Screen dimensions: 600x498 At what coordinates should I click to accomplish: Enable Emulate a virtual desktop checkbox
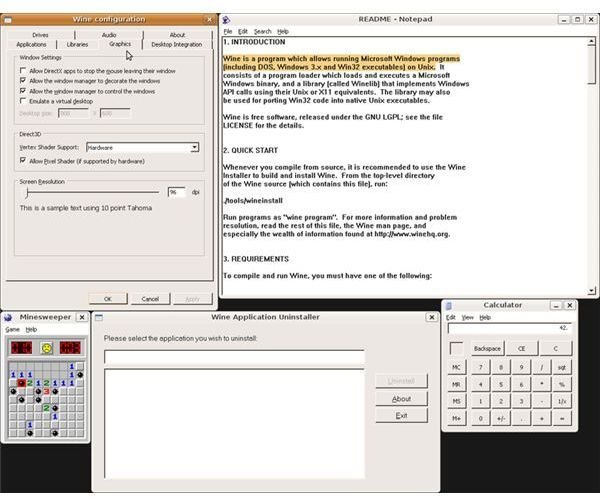click(23, 101)
